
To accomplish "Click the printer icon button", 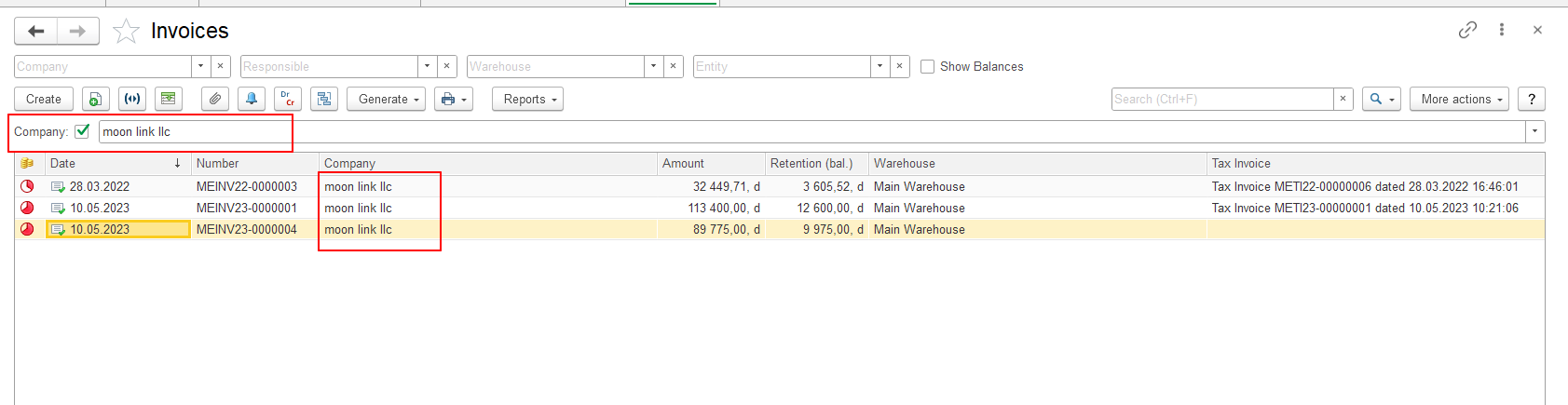I will click(x=454, y=99).
